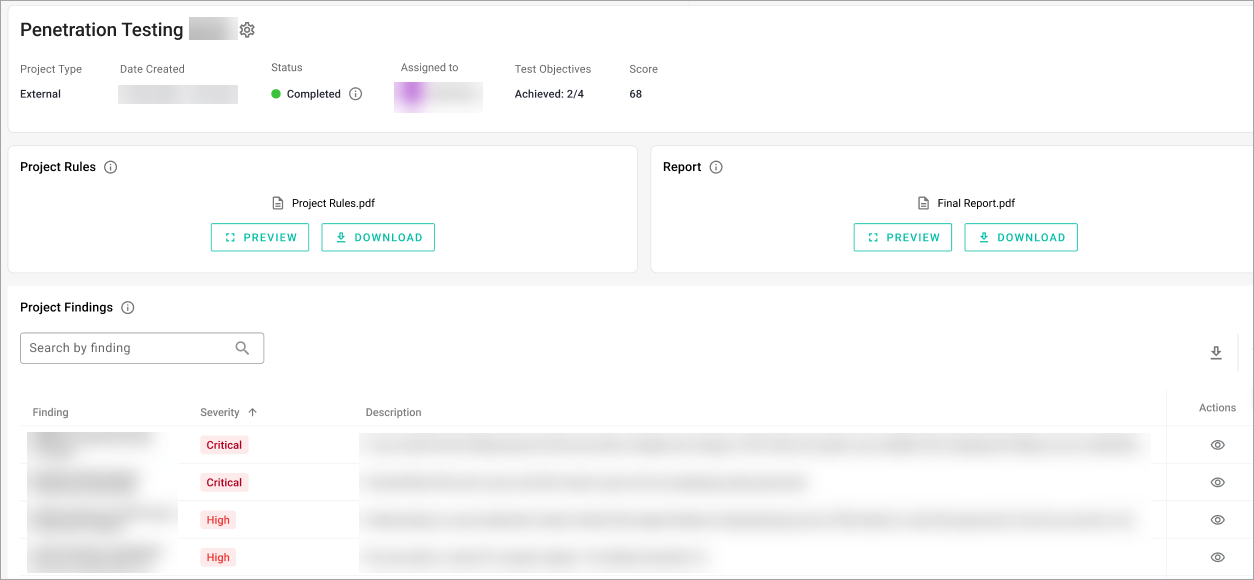Preview the Project Rules document
The width and height of the screenshot is (1254, 580).
(x=260, y=237)
